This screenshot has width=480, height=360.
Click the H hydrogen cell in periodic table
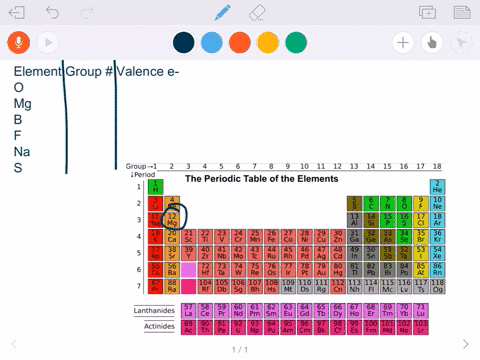[x=156, y=187]
